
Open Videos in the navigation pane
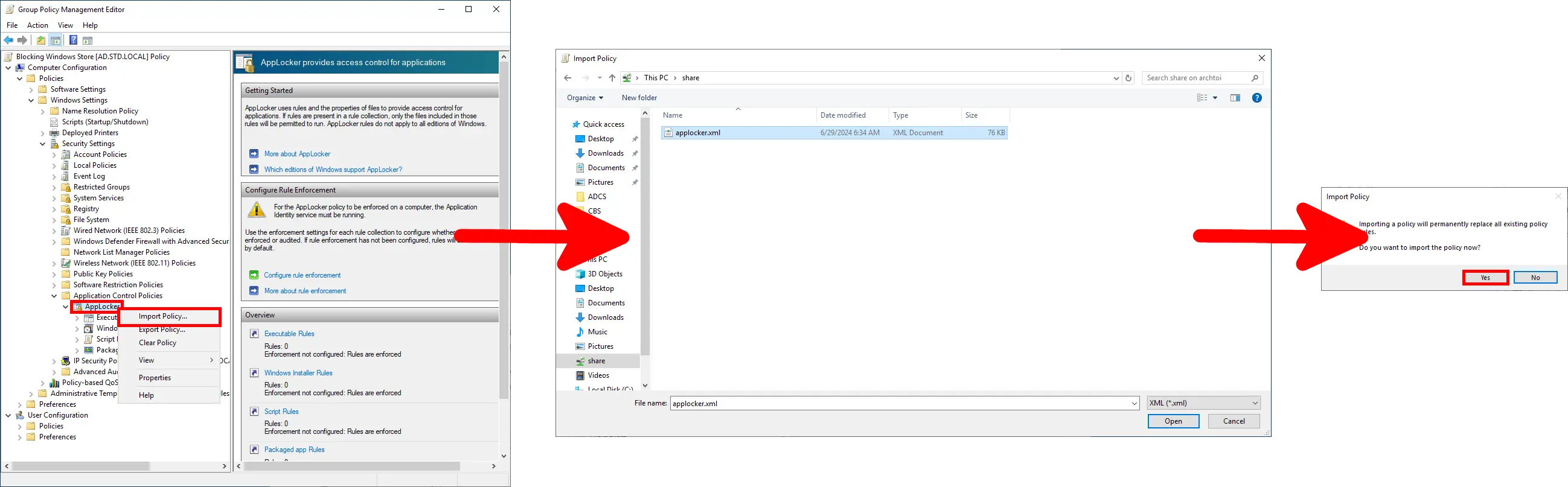click(x=598, y=375)
